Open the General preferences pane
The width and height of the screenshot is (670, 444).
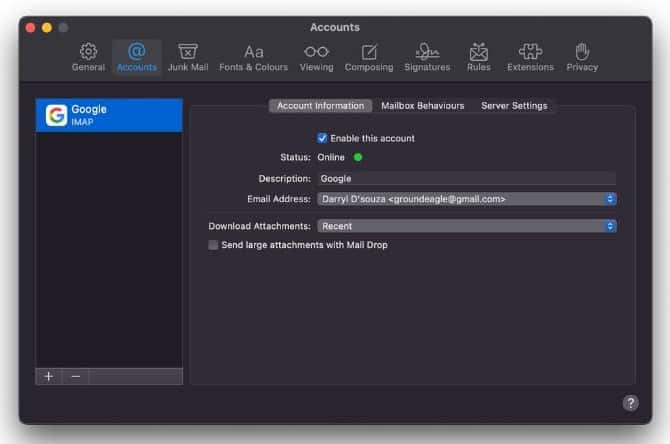point(88,57)
